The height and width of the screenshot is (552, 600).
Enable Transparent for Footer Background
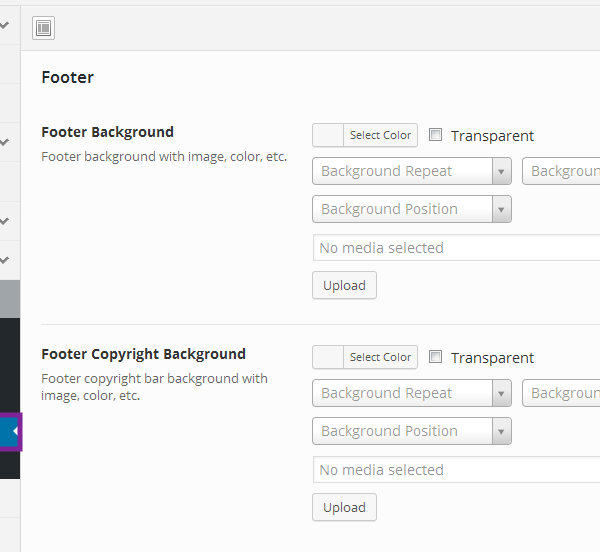click(x=436, y=135)
